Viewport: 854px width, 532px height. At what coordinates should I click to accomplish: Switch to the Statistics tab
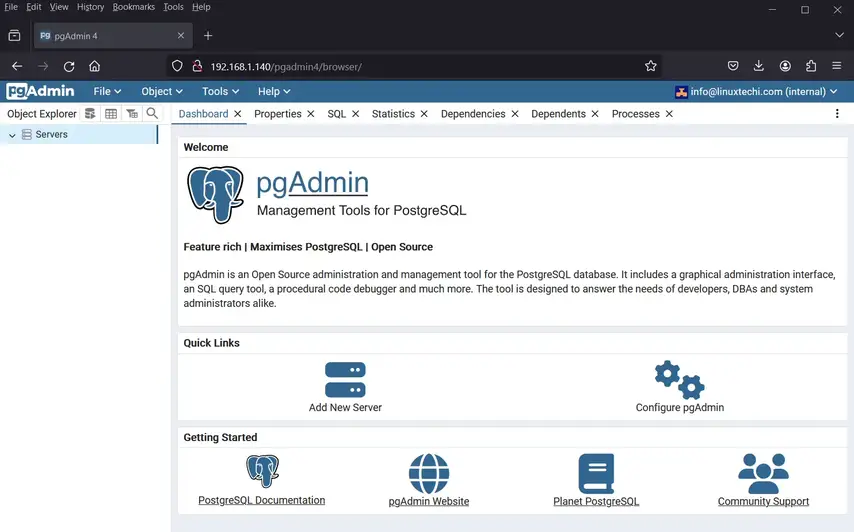(393, 114)
